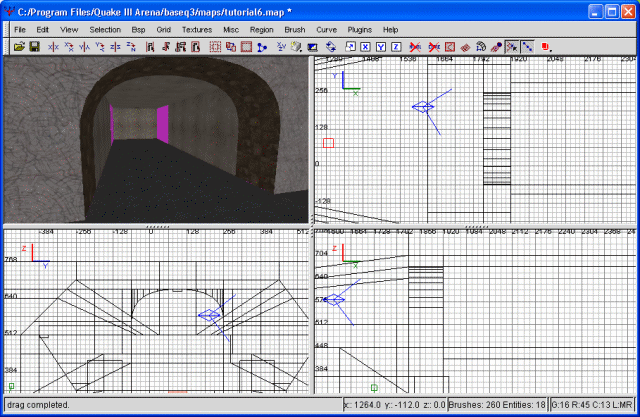
Task: Toggle the Z axis scale lock
Action: click(396, 47)
